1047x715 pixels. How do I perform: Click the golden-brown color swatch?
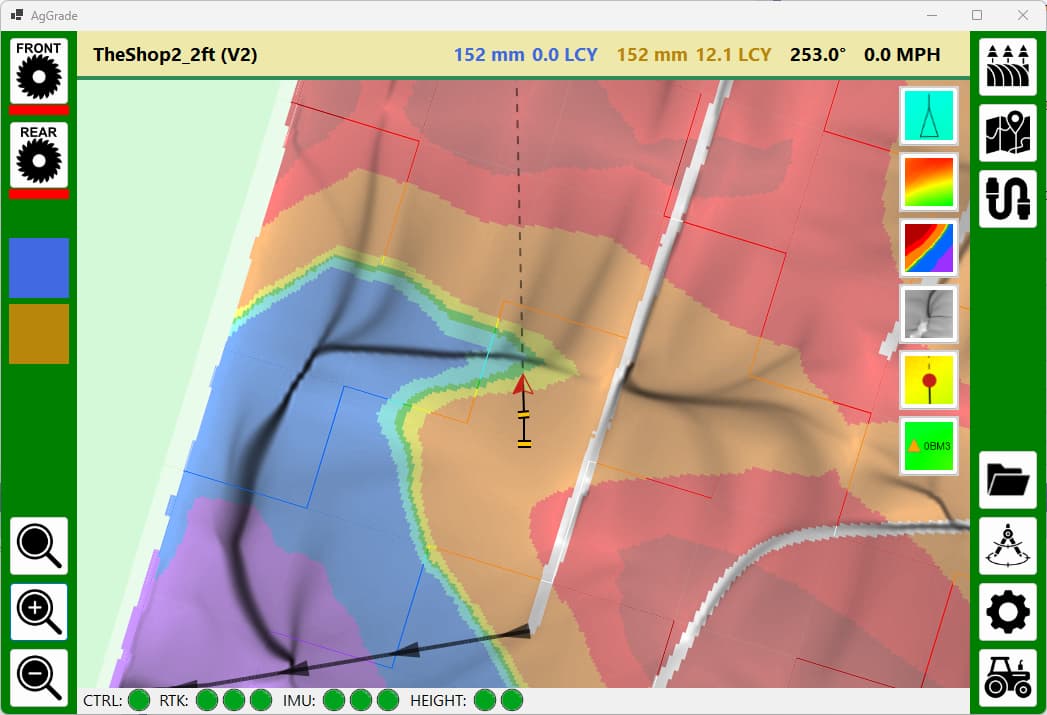[39, 333]
